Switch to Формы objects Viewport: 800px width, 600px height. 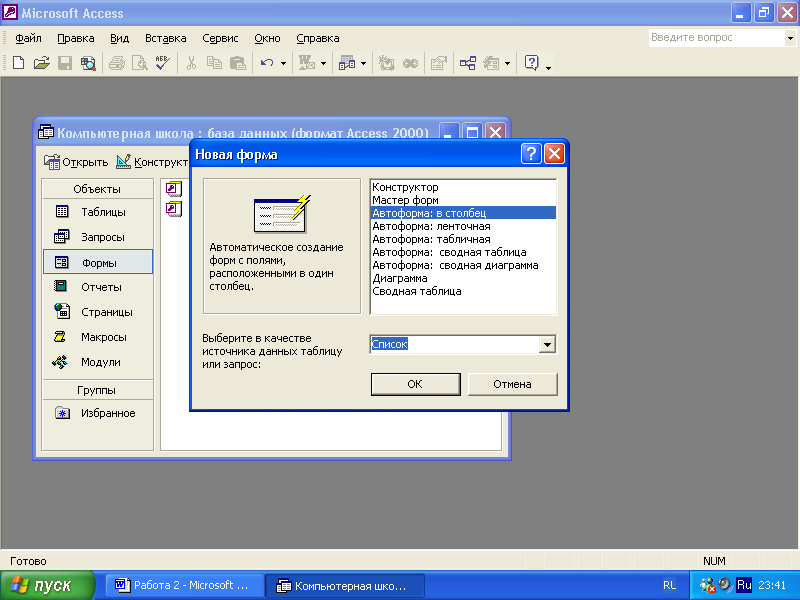97,262
